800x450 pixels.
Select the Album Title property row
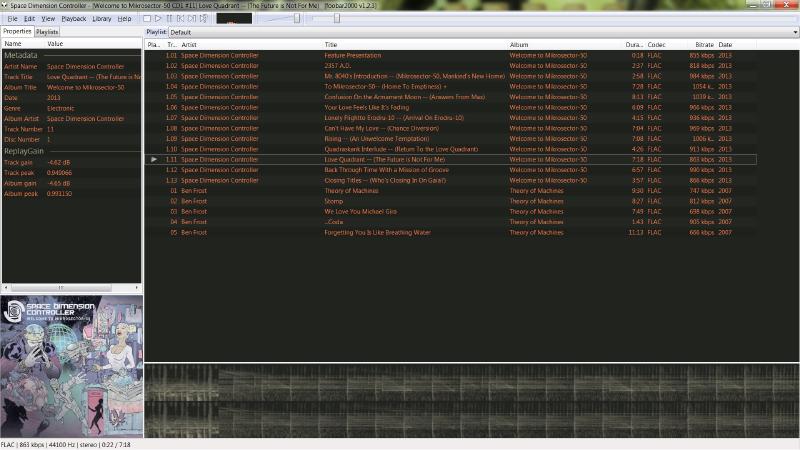(71, 87)
